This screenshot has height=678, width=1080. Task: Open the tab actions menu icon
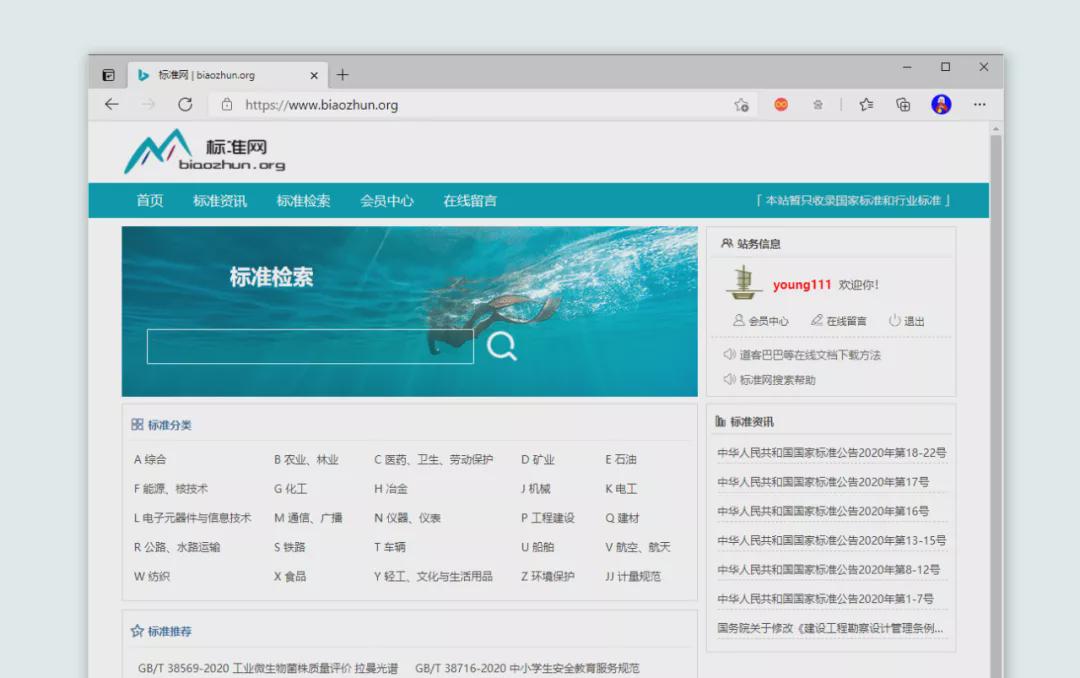point(108,75)
